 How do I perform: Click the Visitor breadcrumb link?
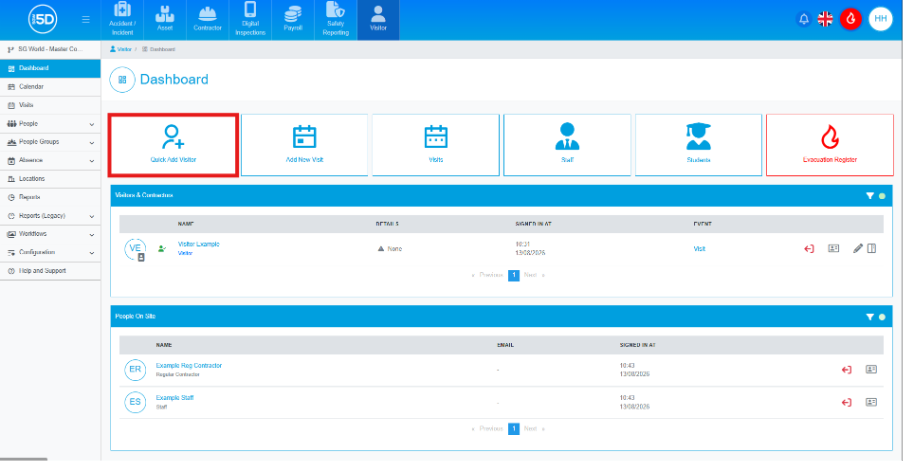[x=121, y=50]
